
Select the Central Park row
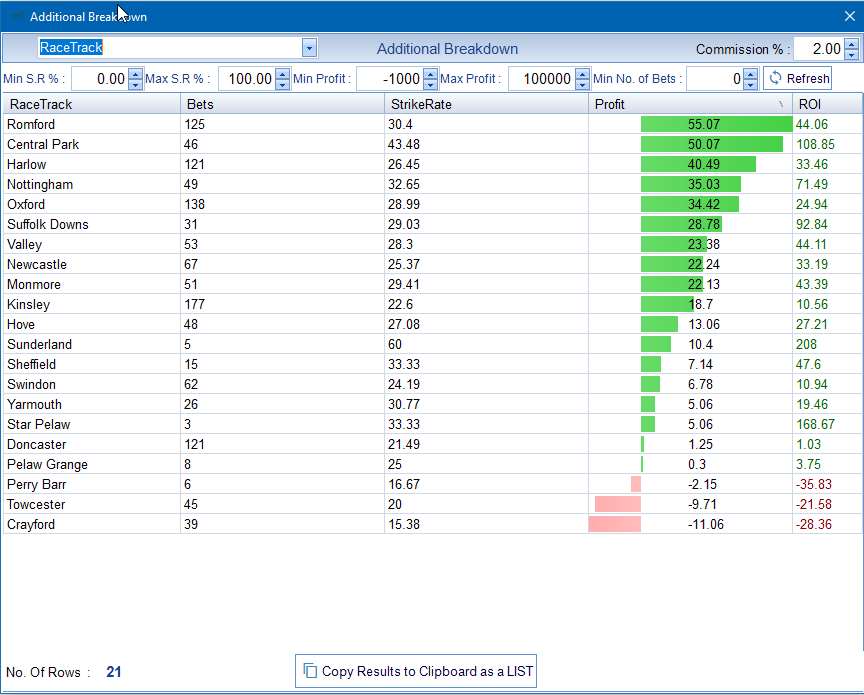coord(433,144)
